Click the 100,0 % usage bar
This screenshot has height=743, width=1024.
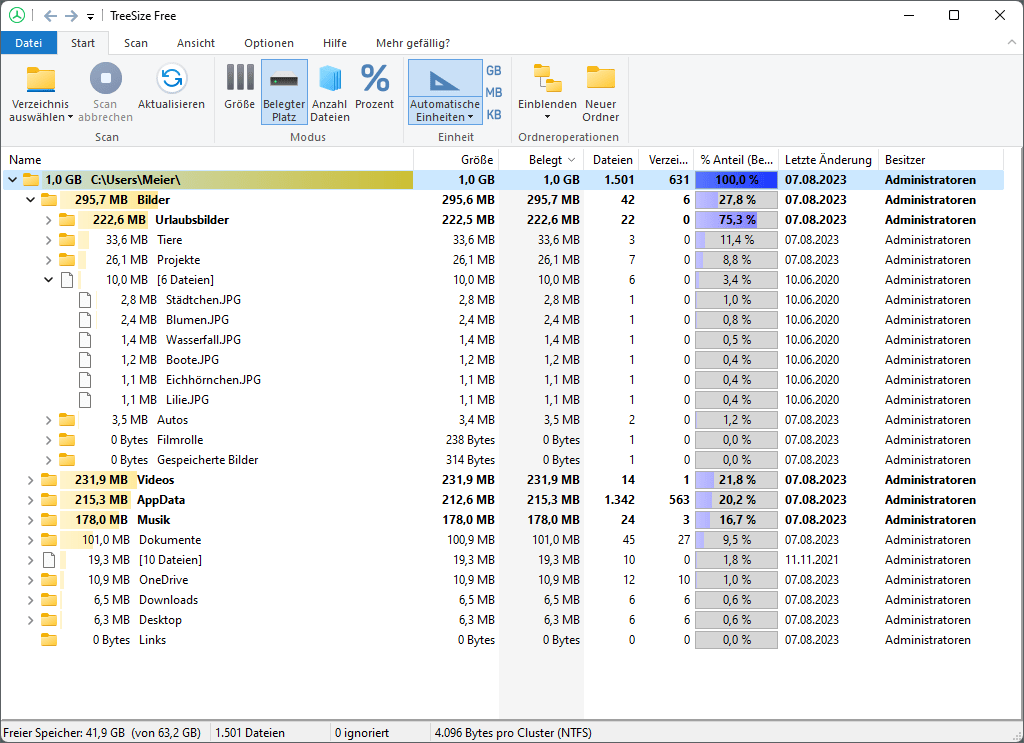(736, 180)
